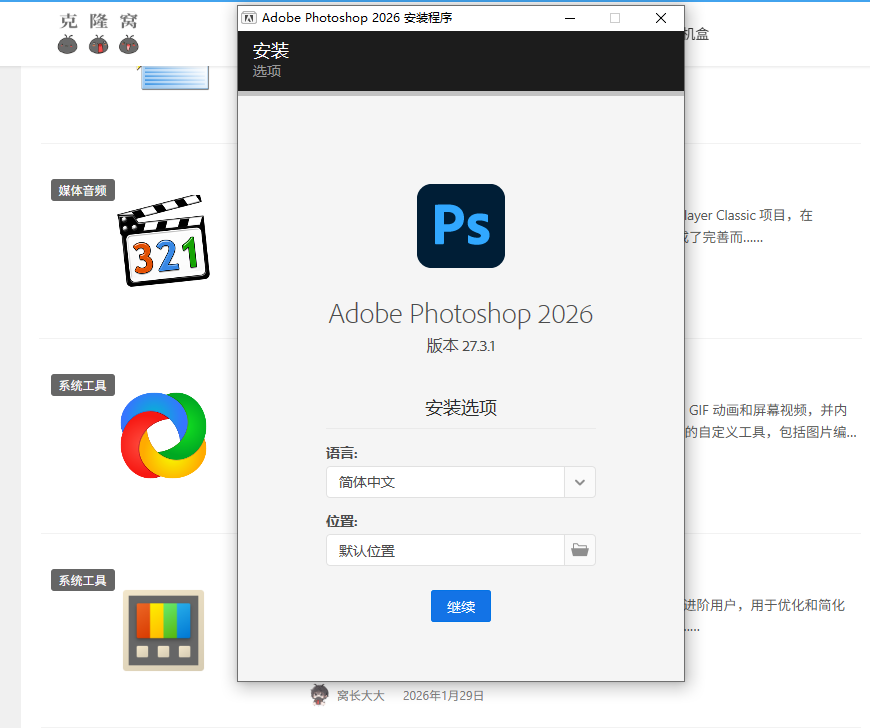Click the colorful ring ScreenToGif app icon
The width and height of the screenshot is (870, 728).
click(163, 434)
